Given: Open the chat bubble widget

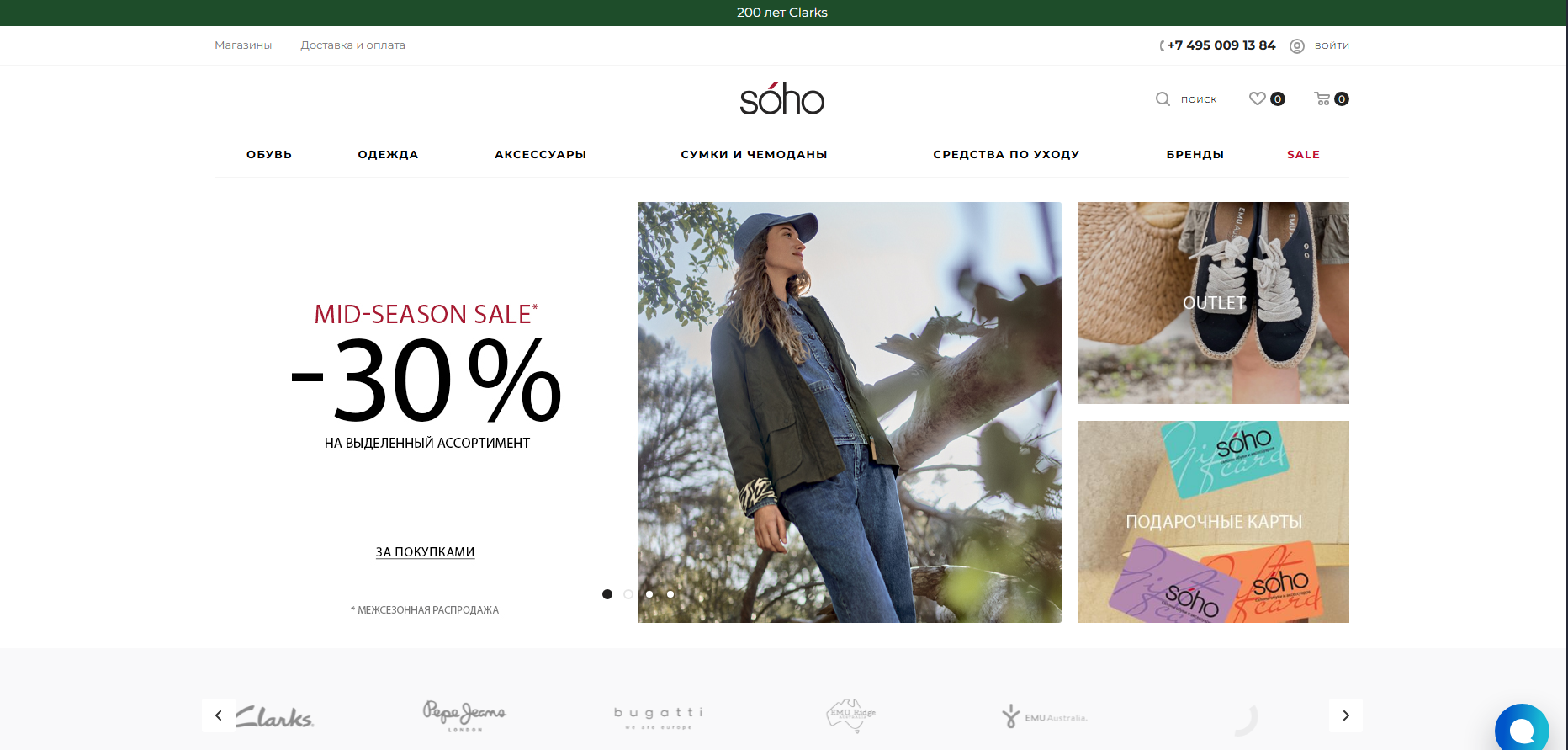Looking at the screenshot, I should point(1522,729).
